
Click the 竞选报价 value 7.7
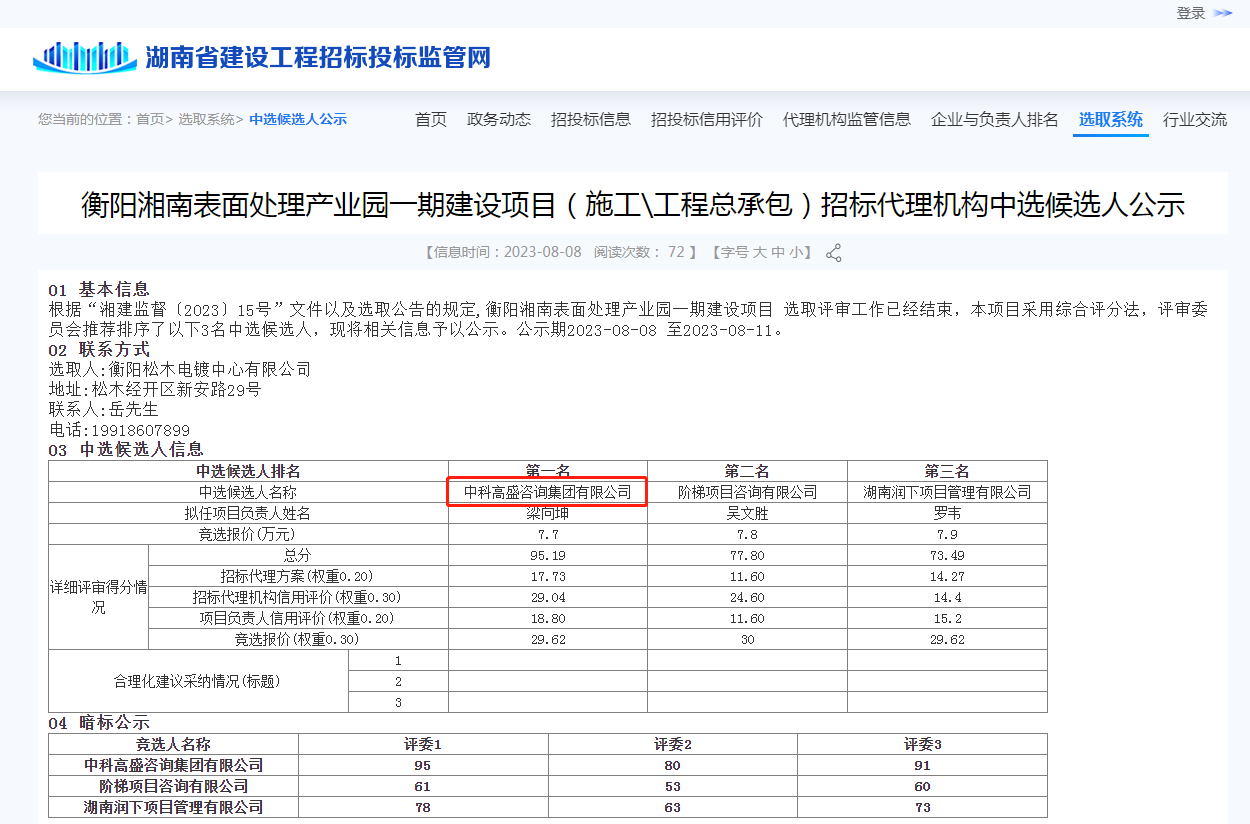coord(548,535)
